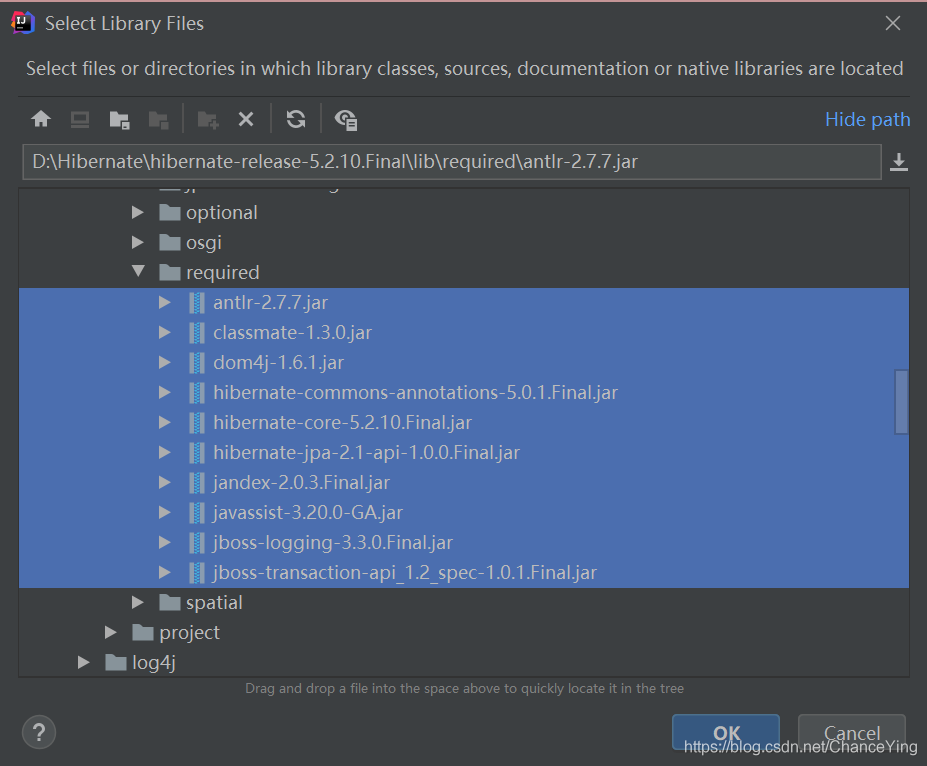Select the required folder name
Screen dimensions: 927x766
coord(223,273)
